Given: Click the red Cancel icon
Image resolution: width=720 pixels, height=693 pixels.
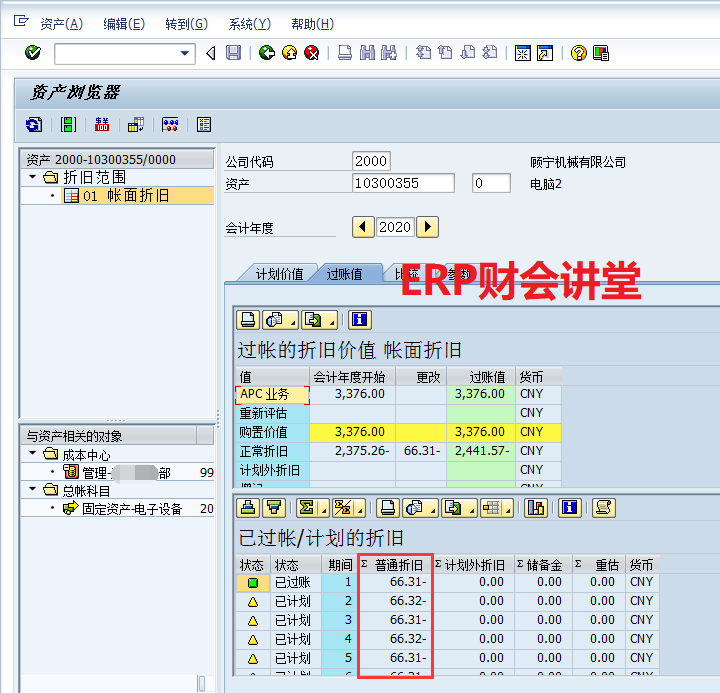Looking at the screenshot, I should [x=311, y=53].
